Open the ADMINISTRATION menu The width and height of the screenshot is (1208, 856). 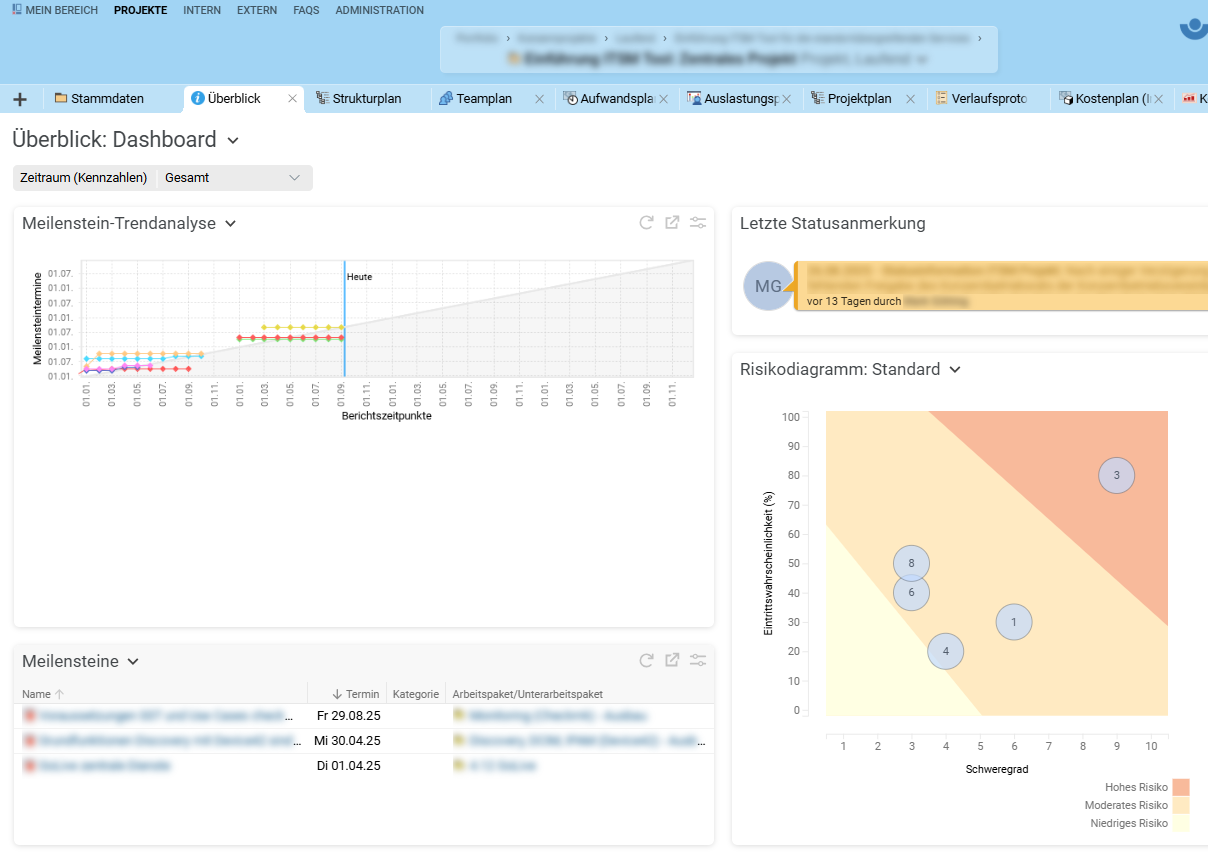(x=379, y=10)
